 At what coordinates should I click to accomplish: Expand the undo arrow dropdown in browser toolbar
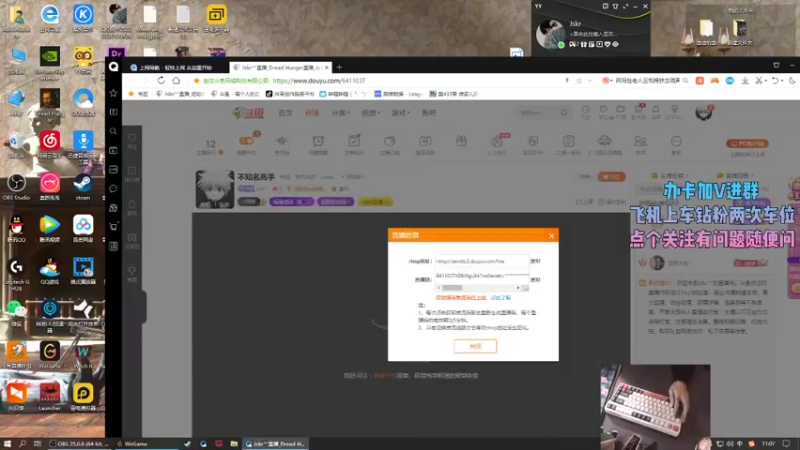click(782, 81)
